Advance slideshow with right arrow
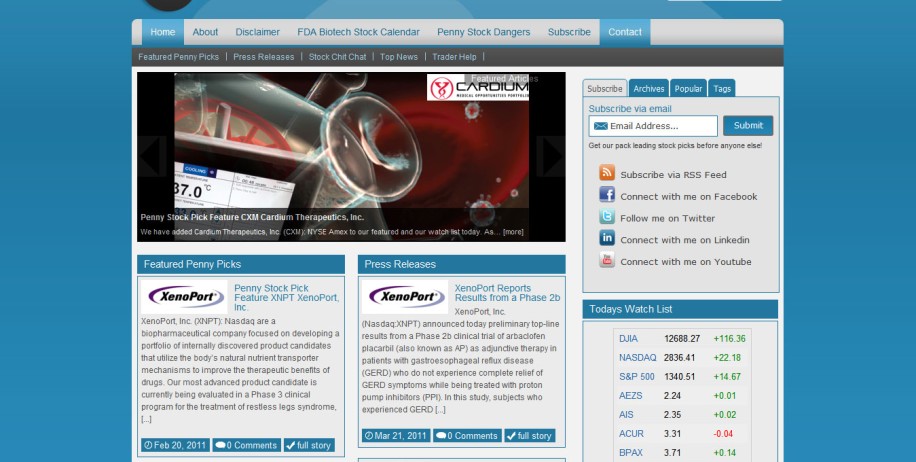916x462 pixels. point(551,157)
